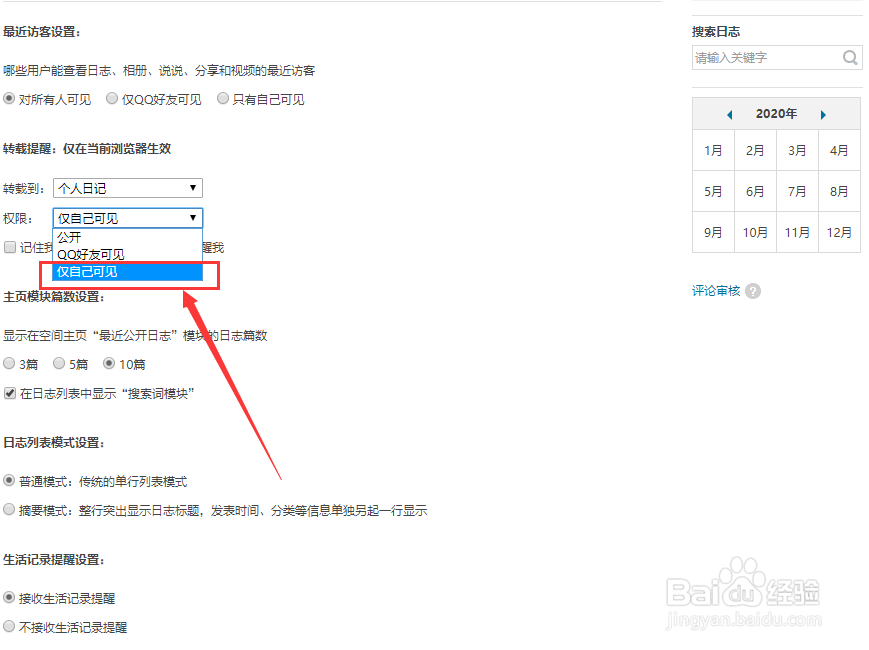This screenshot has width=869, height=650.
Task: Check the 记住我 checkbox
Action: (9, 247)
